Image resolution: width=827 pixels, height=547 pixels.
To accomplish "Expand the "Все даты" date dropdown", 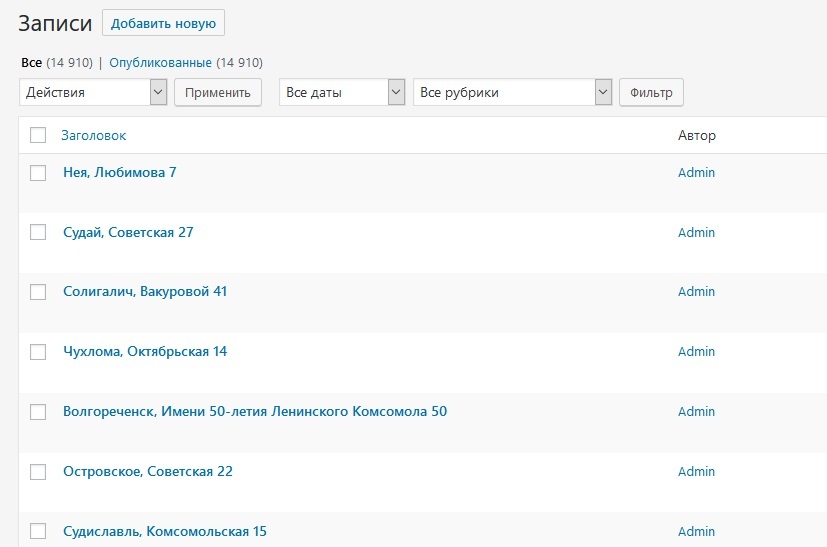I will [342, 92].
